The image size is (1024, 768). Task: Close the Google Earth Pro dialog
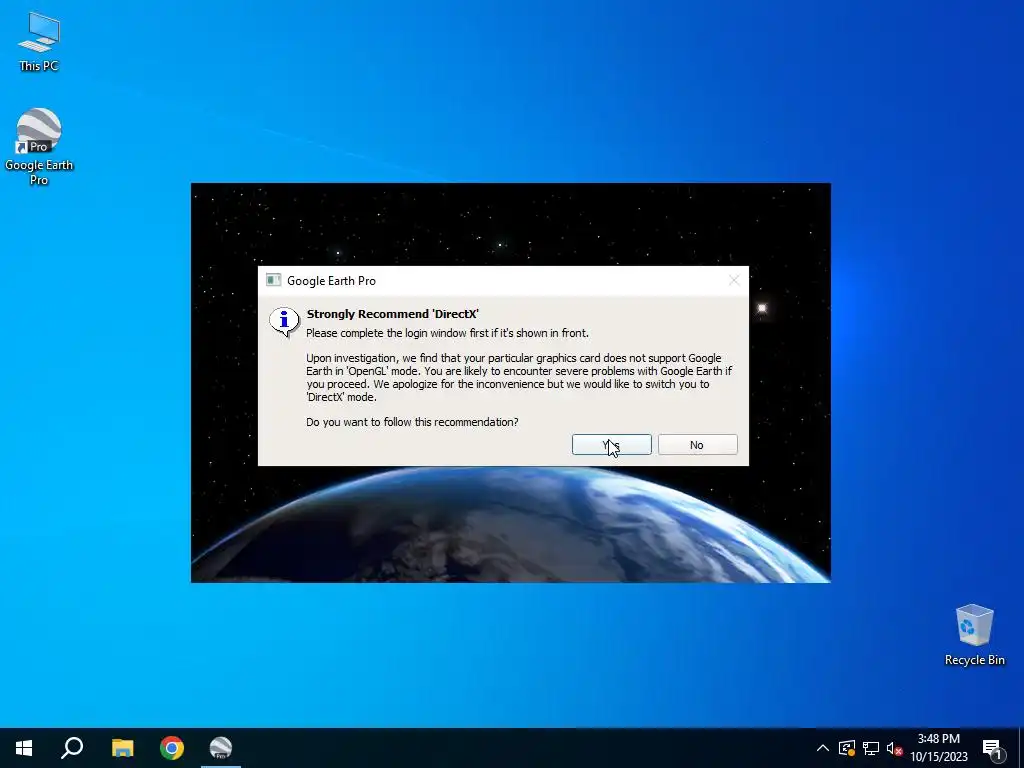(x=734, y=281)
